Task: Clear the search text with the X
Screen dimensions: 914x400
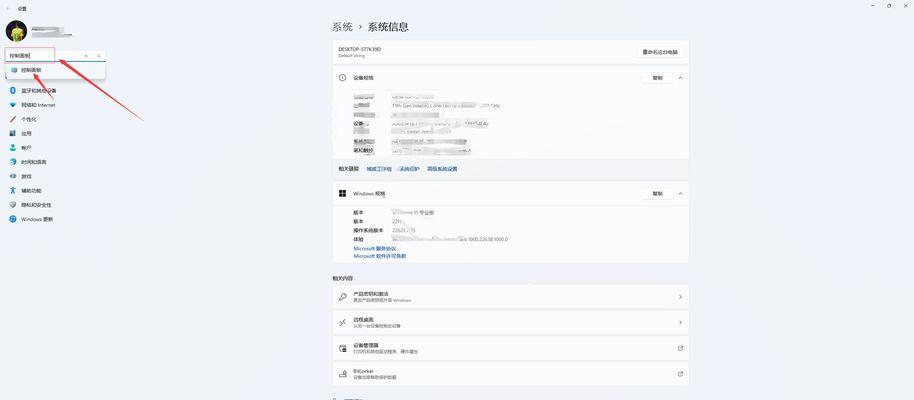Action: pos(86,56)
